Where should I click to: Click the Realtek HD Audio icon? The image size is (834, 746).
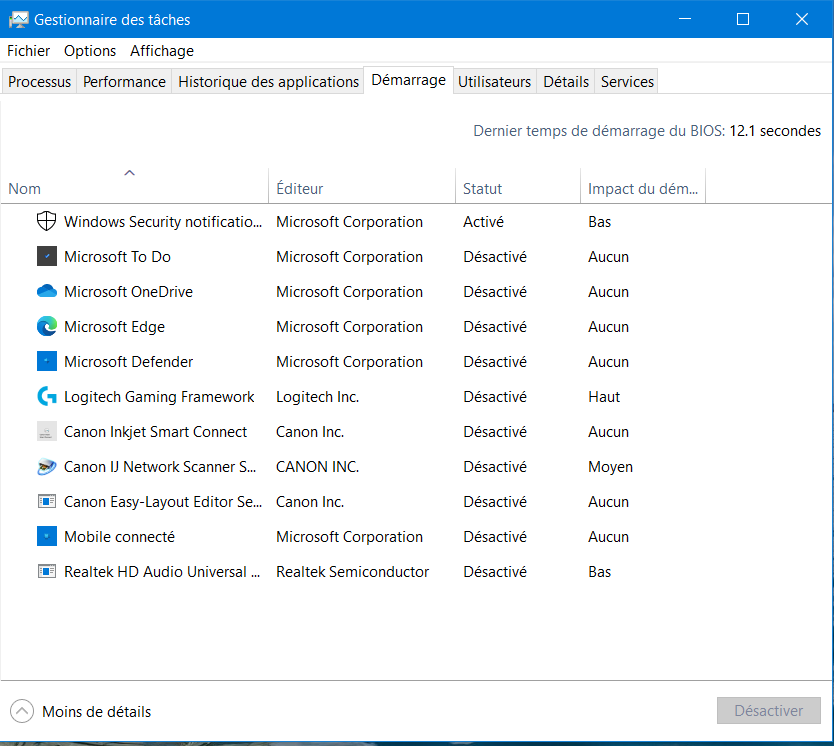coord(47,571)
